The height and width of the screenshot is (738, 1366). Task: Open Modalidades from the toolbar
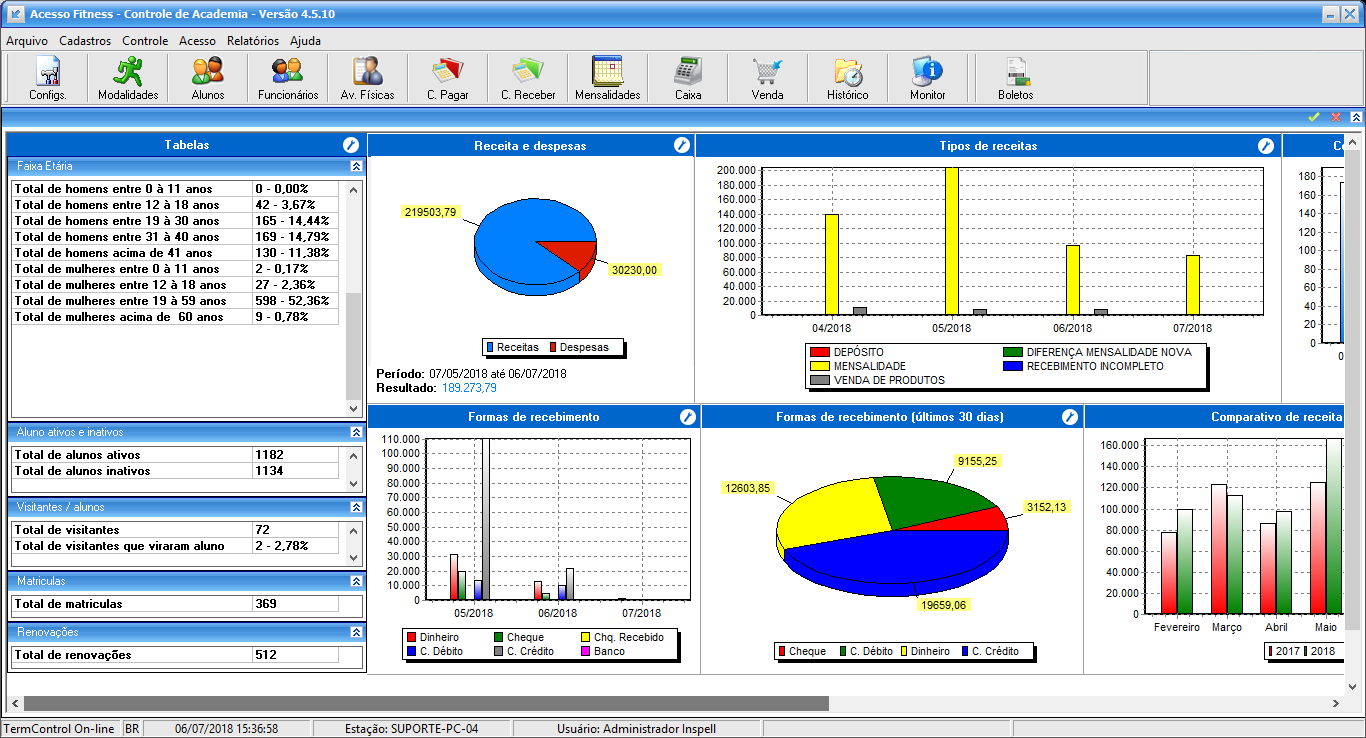(128, 78)
